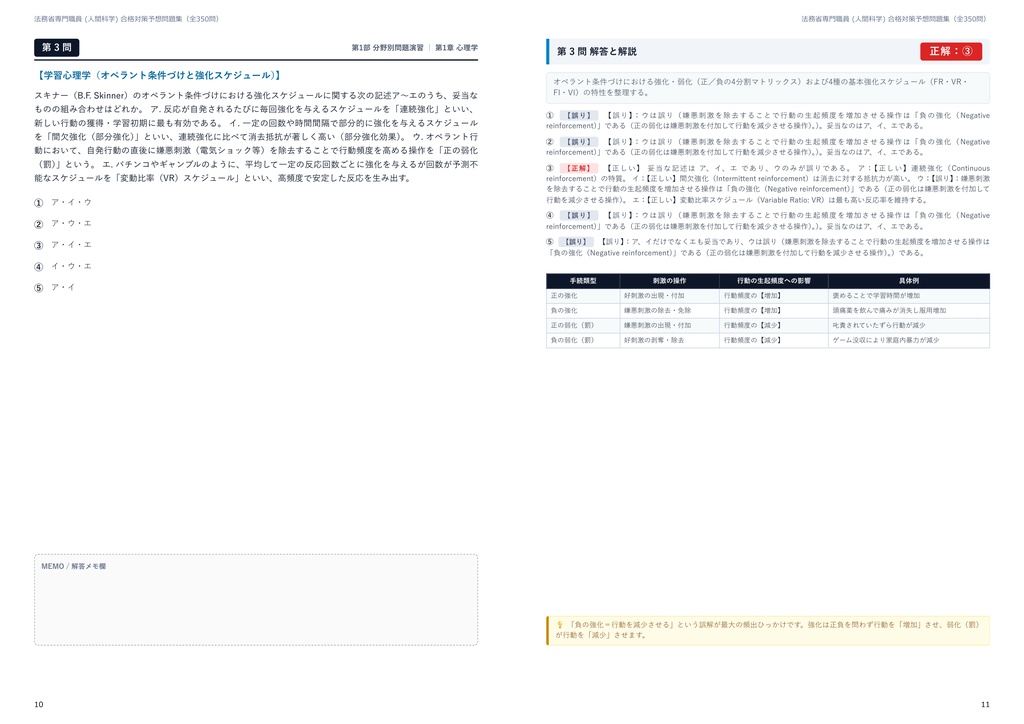This screenshot has width=1024, height=724.
Task: Click the 第1章 心理学 chapter label
Action: (x=456, y=48)
